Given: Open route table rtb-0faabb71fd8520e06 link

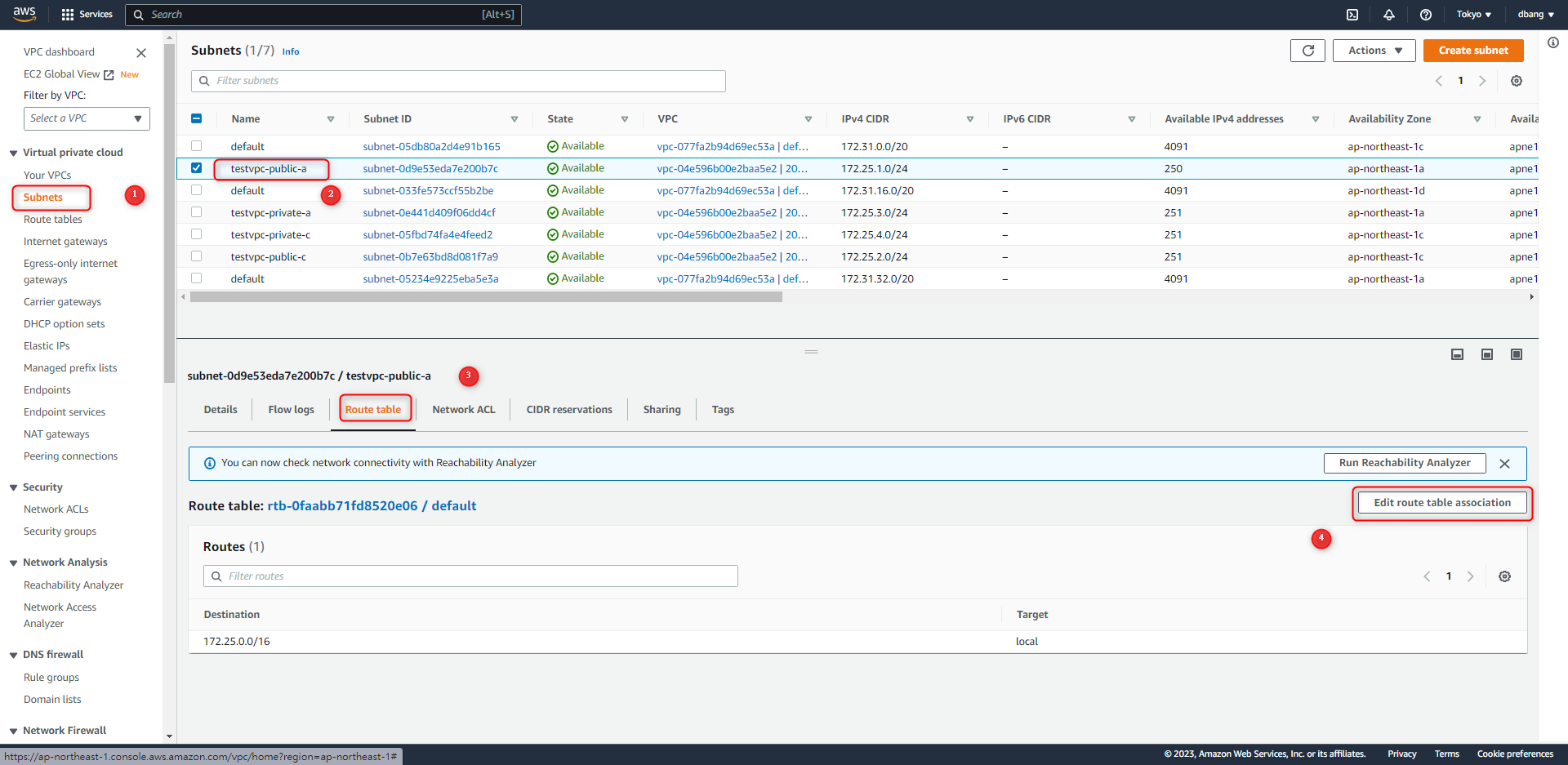Looking at the screenshot, I should (372, 506).
